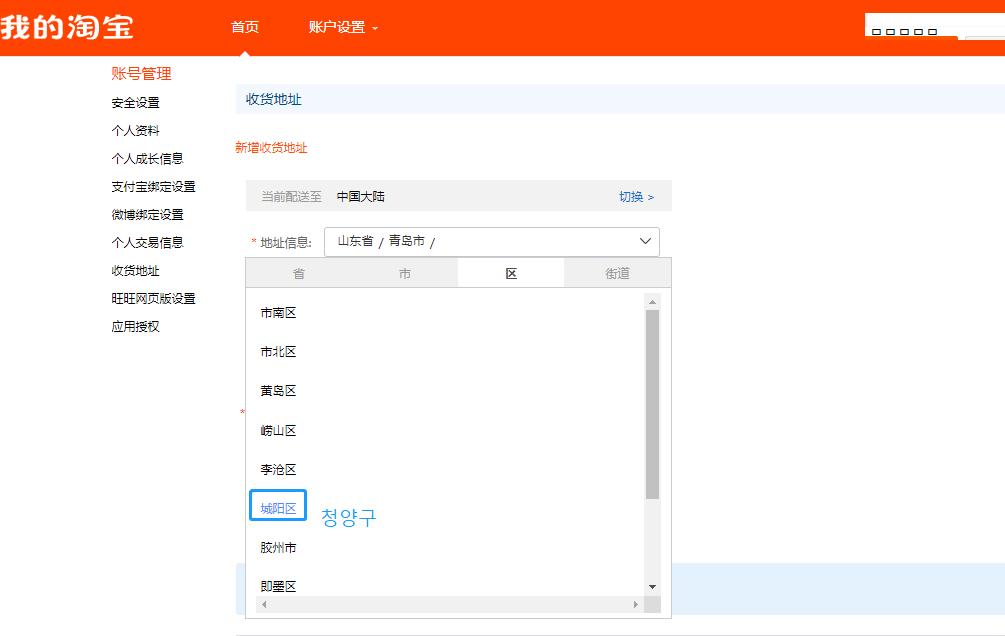Open 旺旺网页版设置 in the sidebar
The height and width of the screenshot is (636, 1005).
(x=153, y=299)
